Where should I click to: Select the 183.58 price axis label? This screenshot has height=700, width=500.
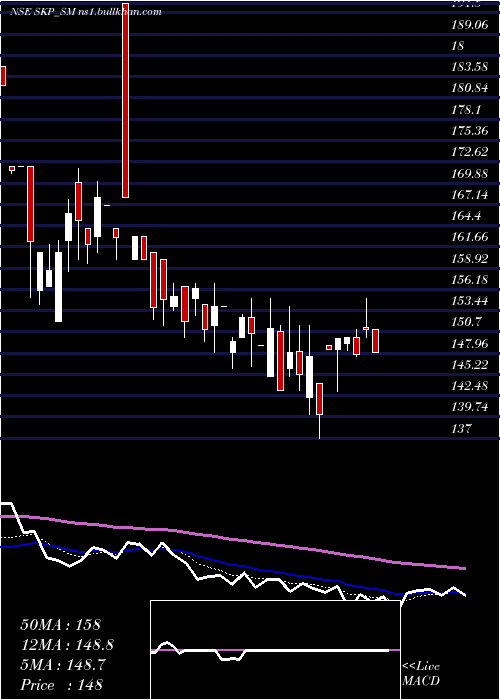[470, 67]
